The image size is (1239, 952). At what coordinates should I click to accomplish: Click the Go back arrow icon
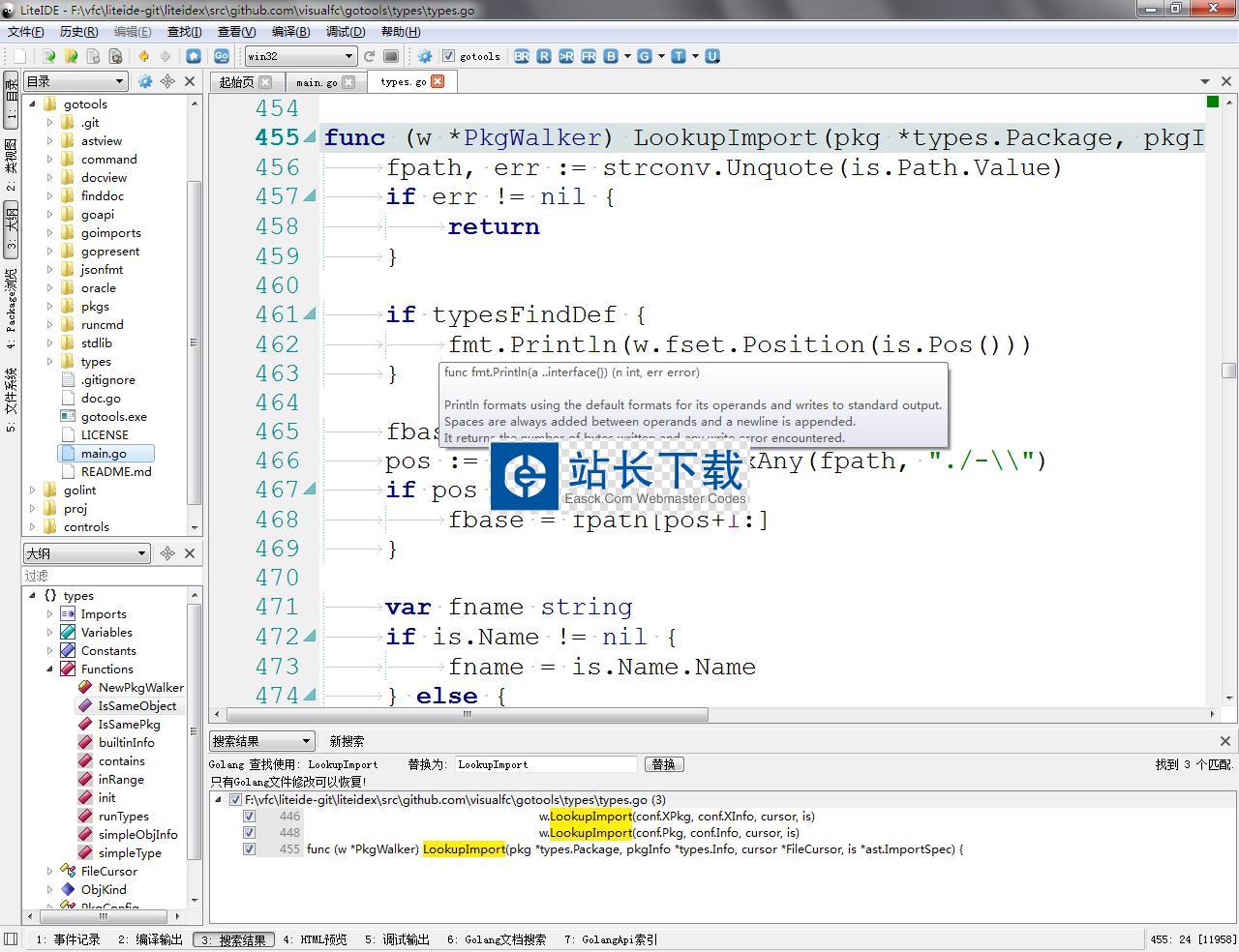143,56
